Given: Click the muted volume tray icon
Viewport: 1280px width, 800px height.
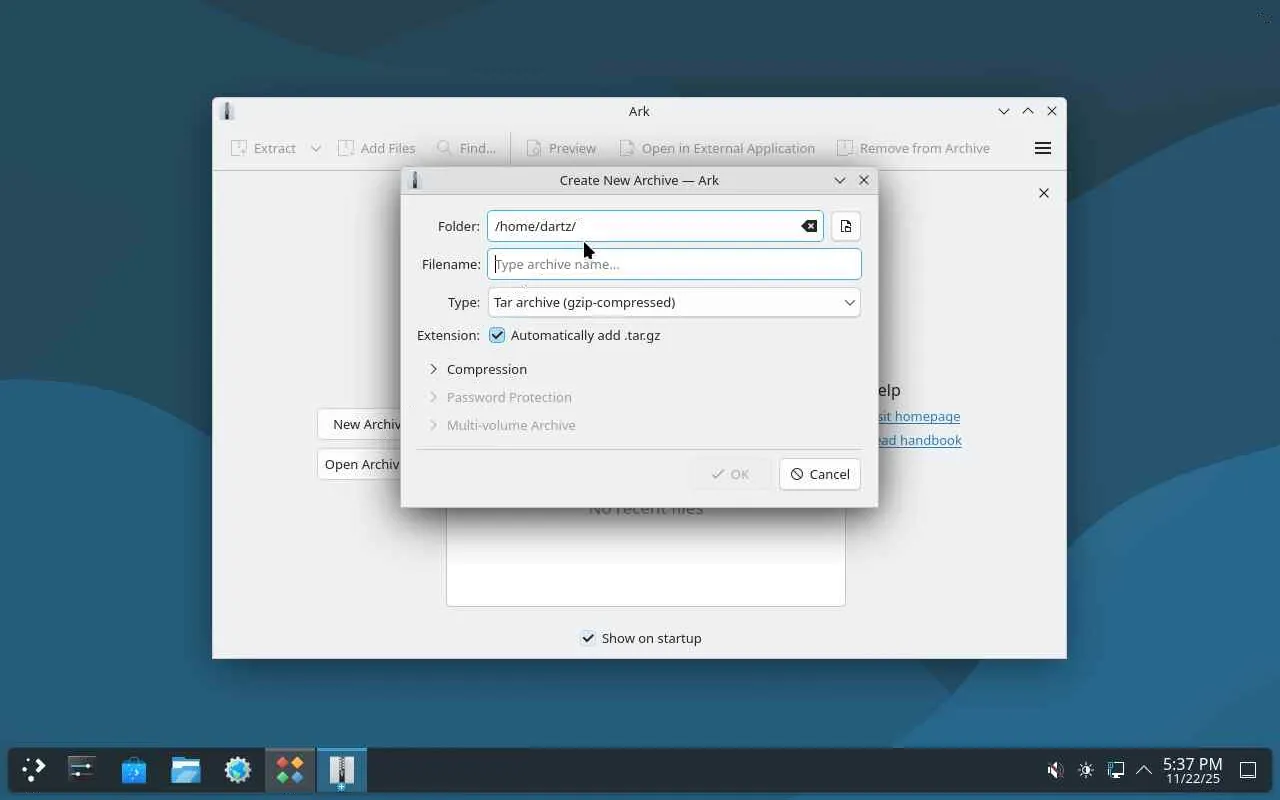Looking at the screenshot, I should coord(1055,770).
